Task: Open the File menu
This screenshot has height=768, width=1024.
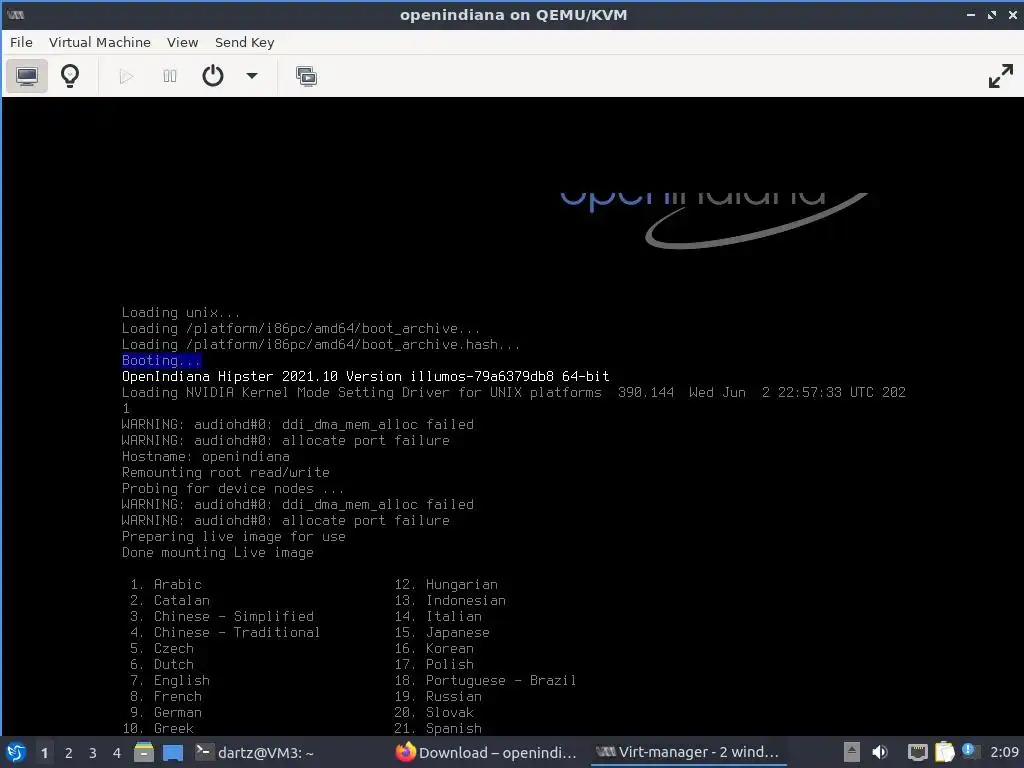Action: tap(21, 42)
